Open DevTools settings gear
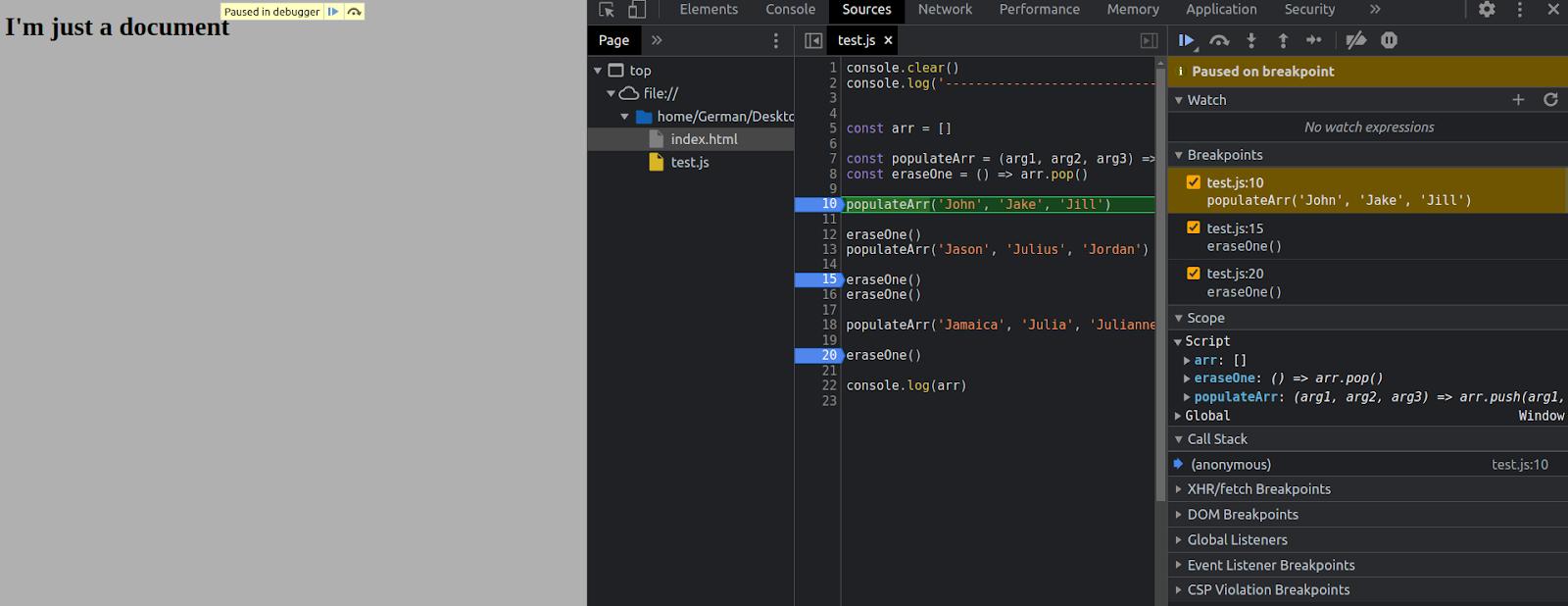 tap(1487, 10)
